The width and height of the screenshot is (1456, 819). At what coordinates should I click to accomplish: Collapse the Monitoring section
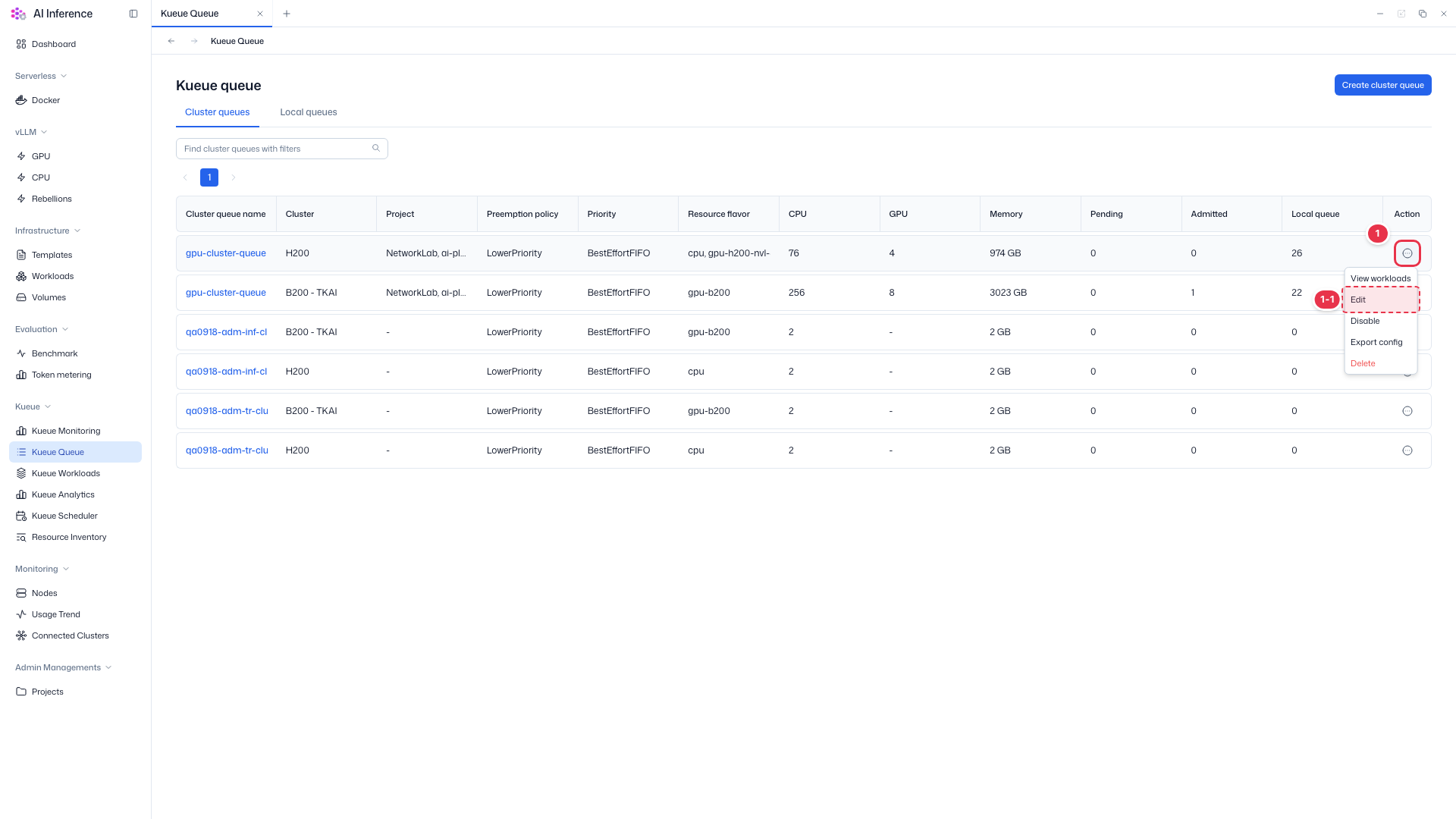click(x=42, y=569)
